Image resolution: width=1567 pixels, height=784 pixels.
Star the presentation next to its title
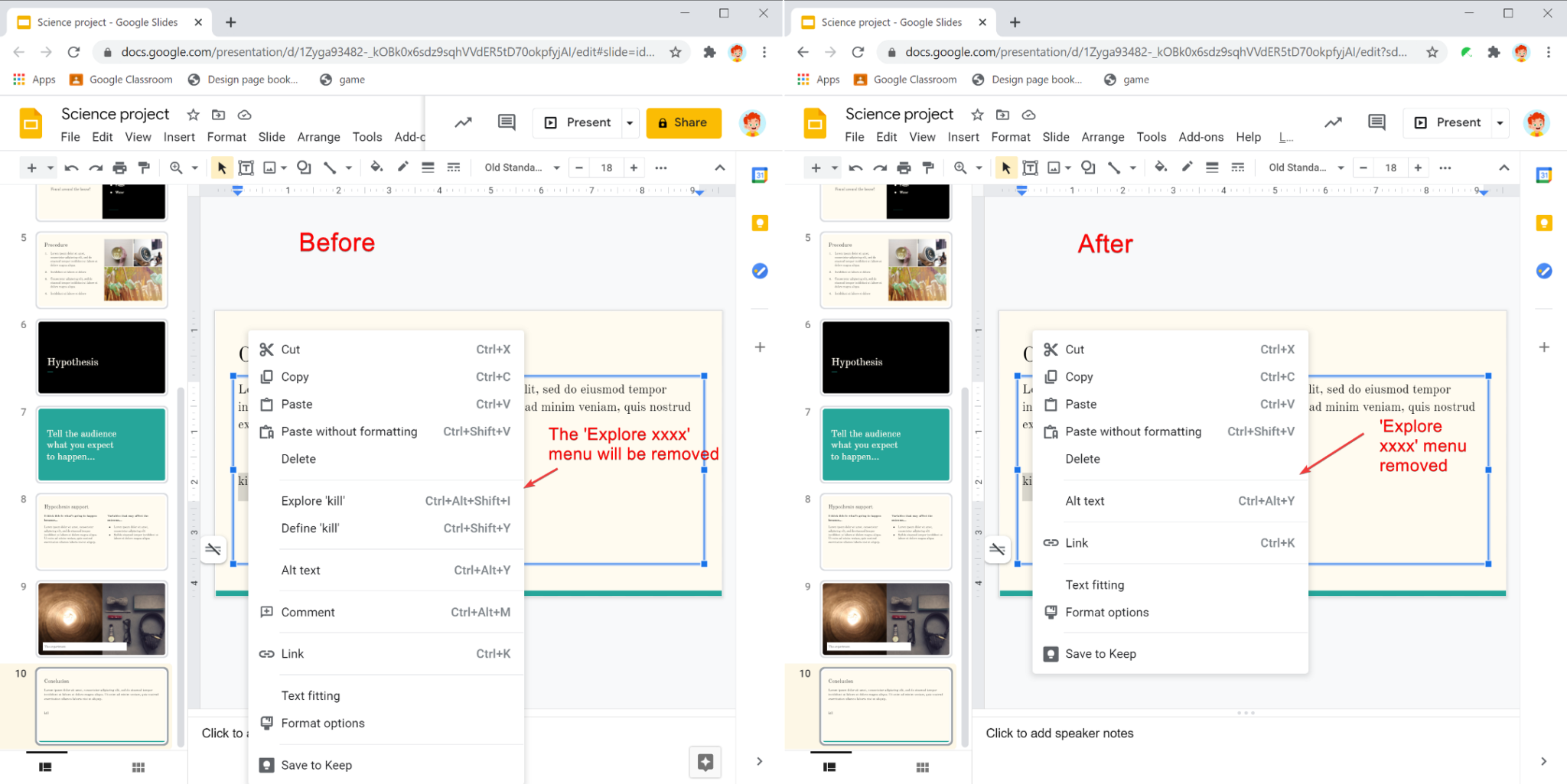coord(193,115)
